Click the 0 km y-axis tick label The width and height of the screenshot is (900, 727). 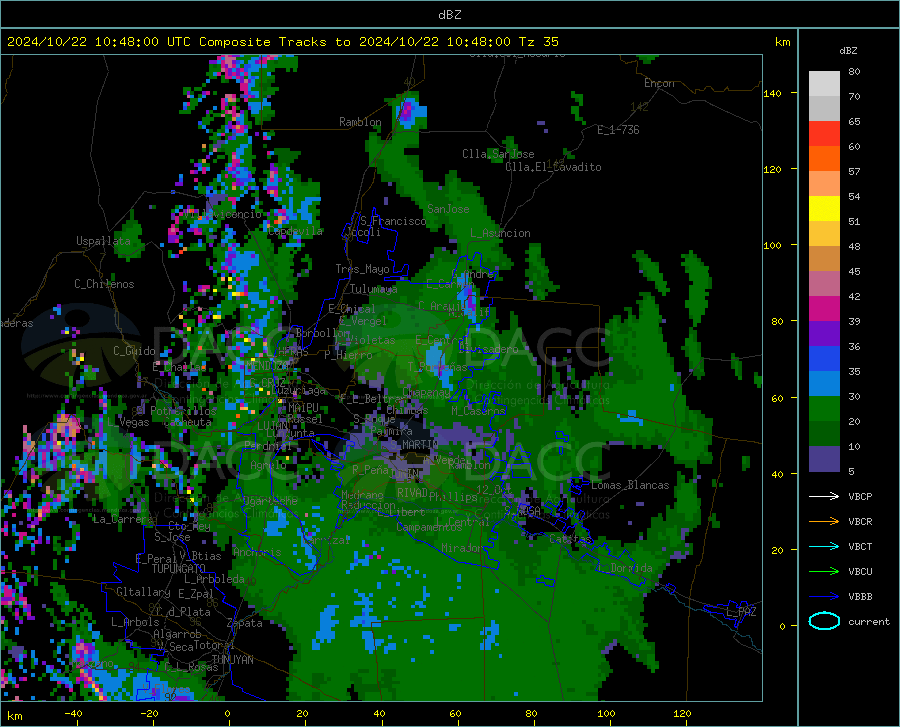tap(782, 626)
